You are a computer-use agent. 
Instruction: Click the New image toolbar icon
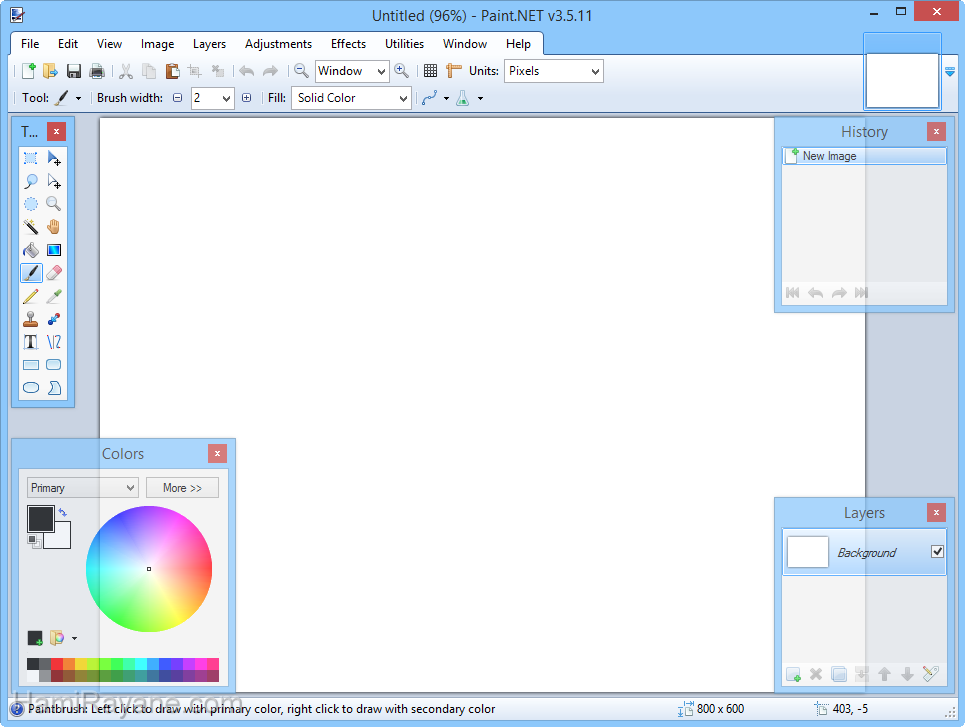pyautogui.click(x=28, y=71)
